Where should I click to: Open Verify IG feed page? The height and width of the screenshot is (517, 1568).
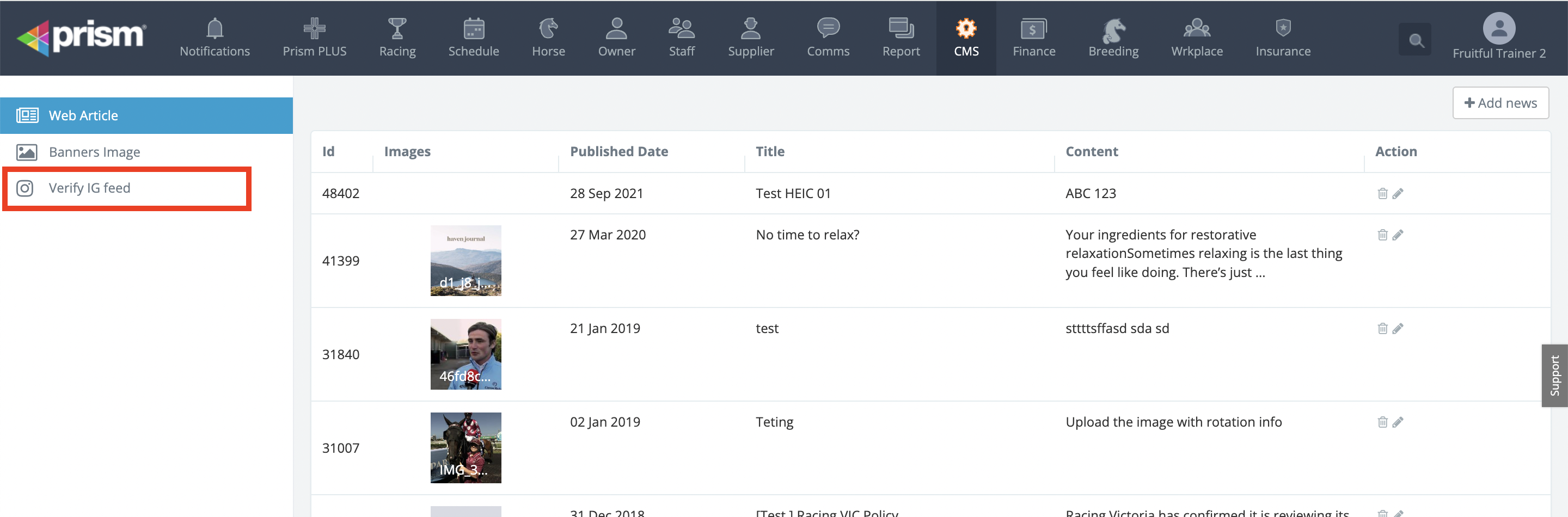tap(89, 188)
